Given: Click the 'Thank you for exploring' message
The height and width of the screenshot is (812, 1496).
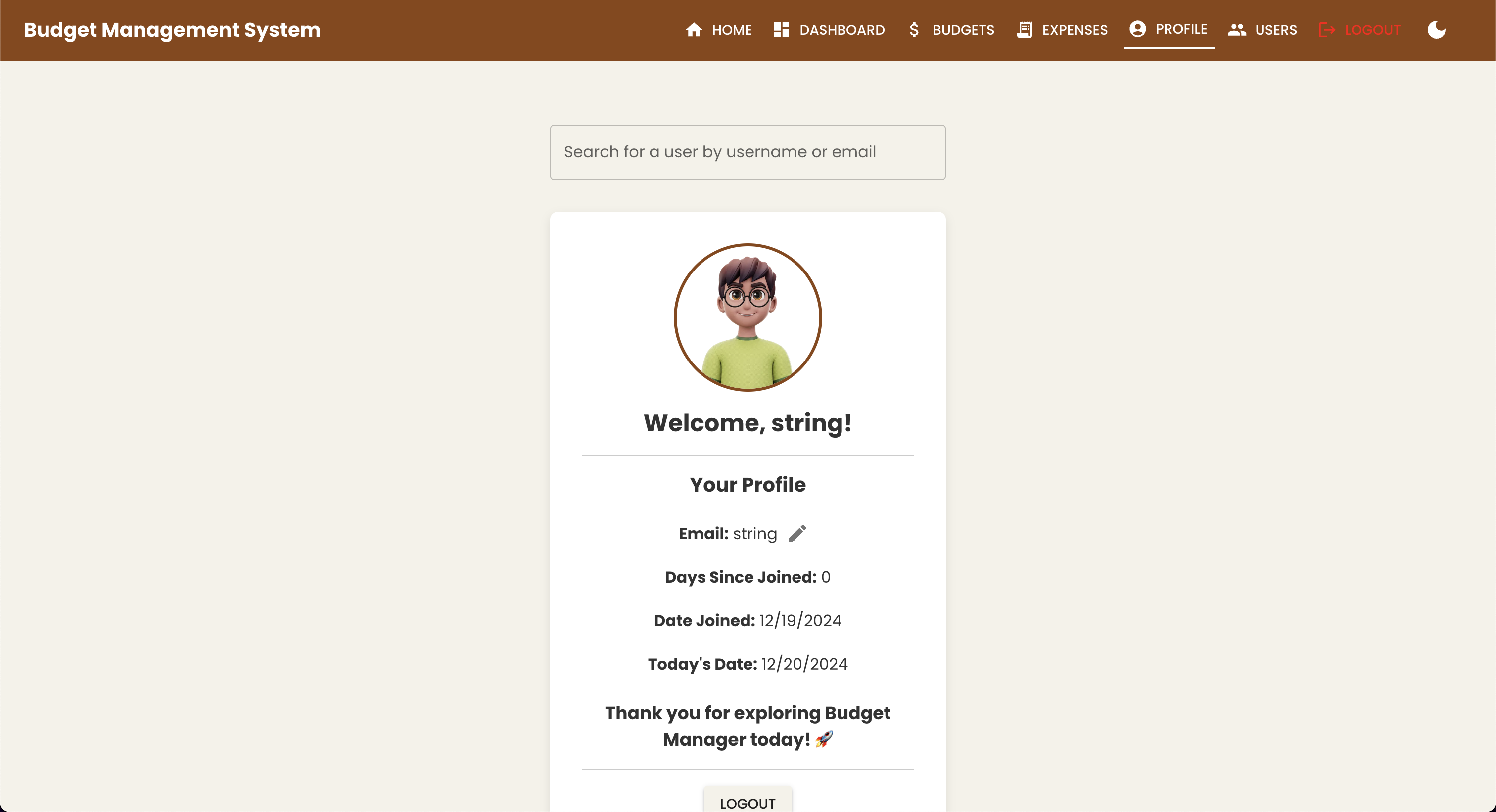Looking at the screenshot, I should click(x=748, y=726).
